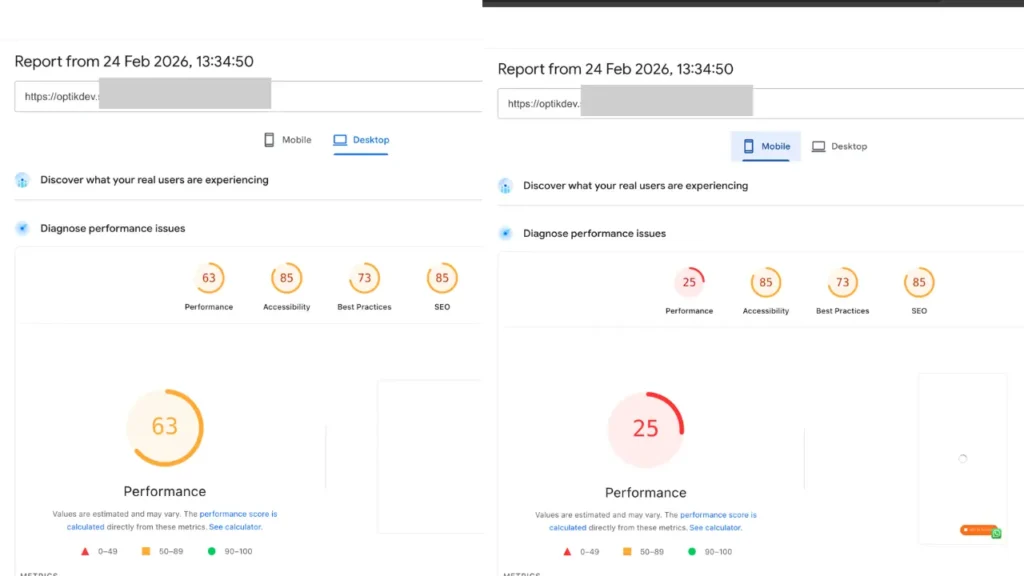Click the diagnose performance issues icon in left report
This screenshot has width=1024, height=576.
(x=22, y=228)
